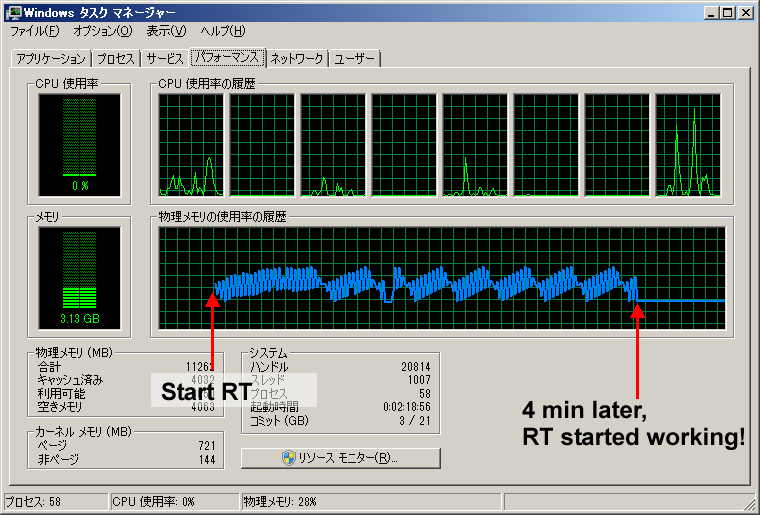760x515 pixels.
Task: Click the コミット (GB) value 3 / 21
Action: point(414,421)
